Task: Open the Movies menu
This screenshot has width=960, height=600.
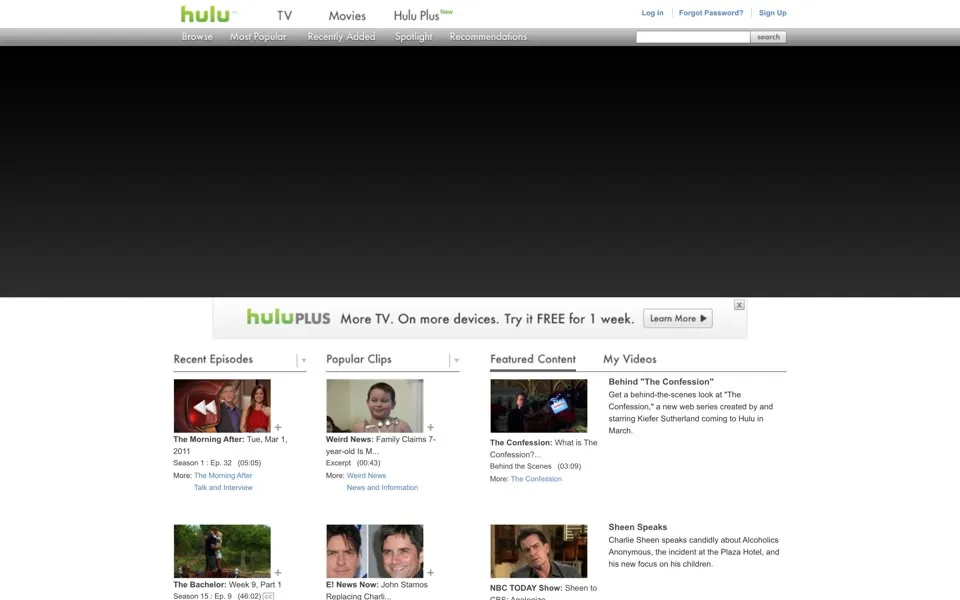Action: coord(347,16)
